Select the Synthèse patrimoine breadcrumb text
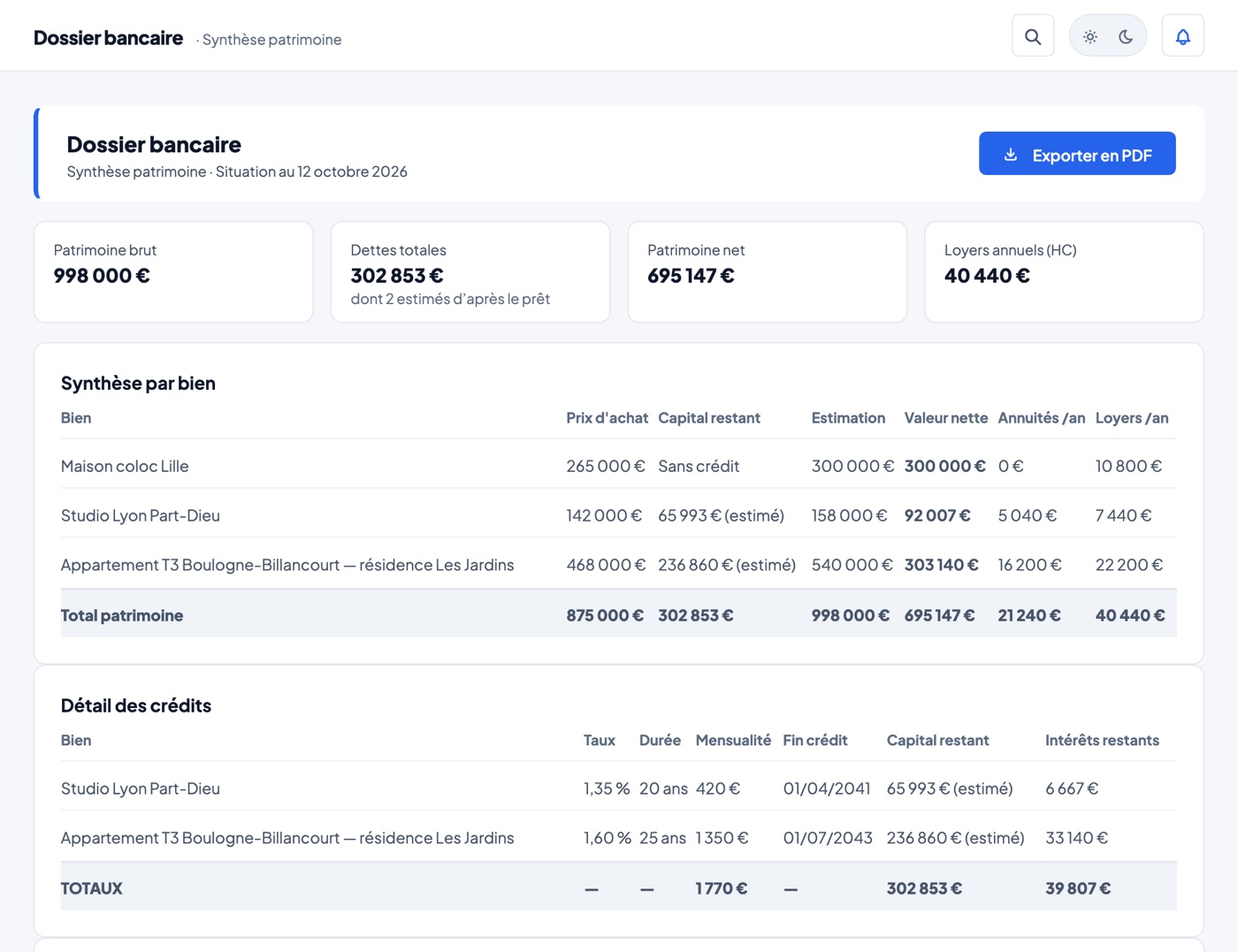 271,40
